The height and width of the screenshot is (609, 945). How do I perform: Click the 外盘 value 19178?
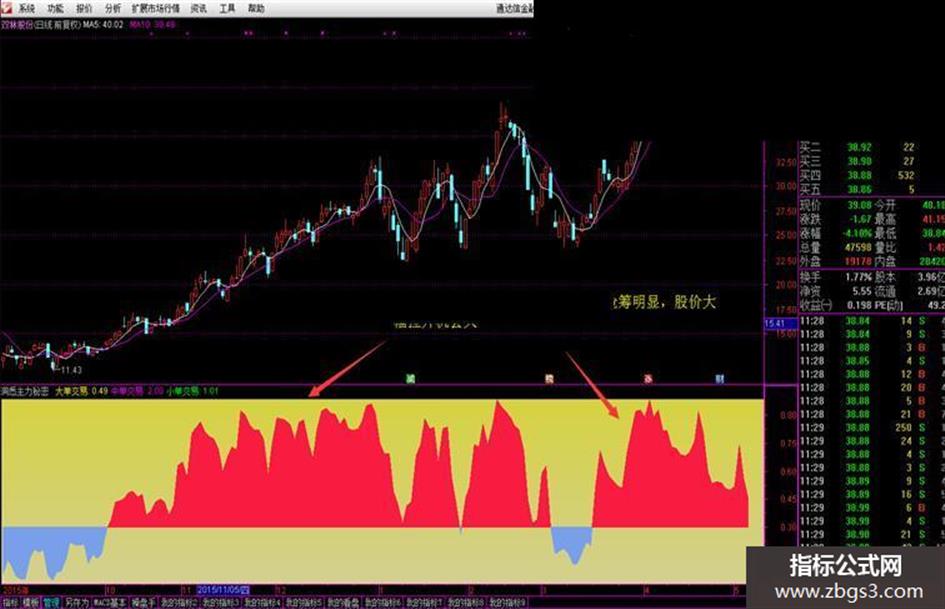858,261
